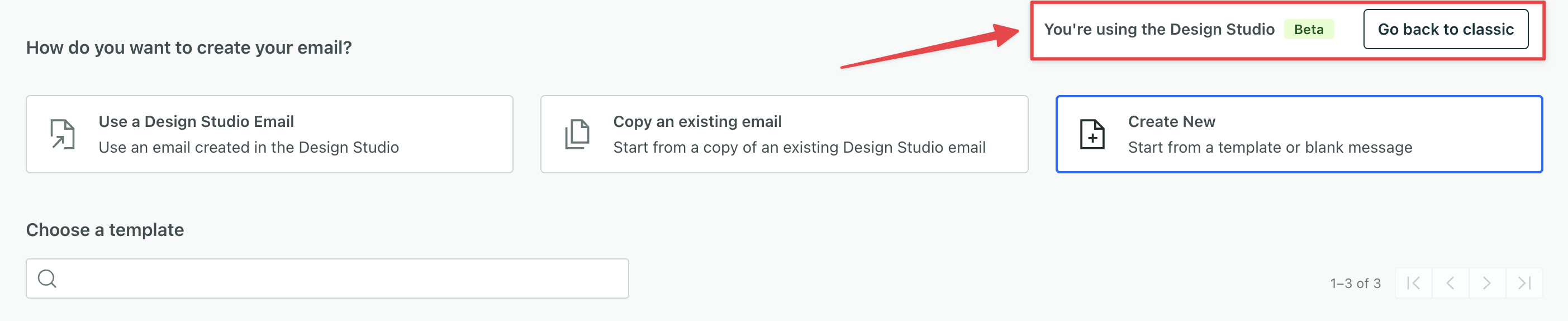Click the magnifier icon in search box

coord(47,278)
